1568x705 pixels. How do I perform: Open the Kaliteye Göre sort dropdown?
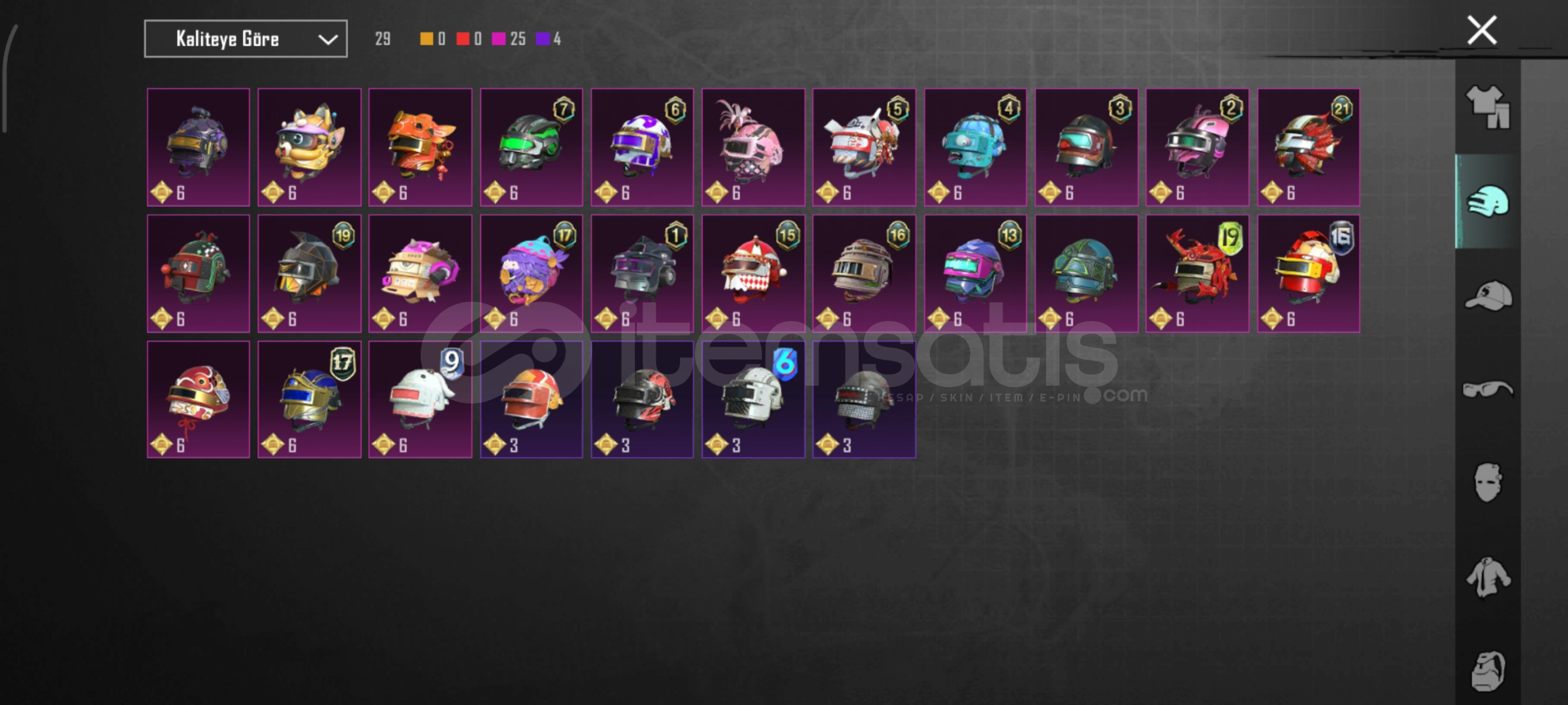tap(246, 39)
